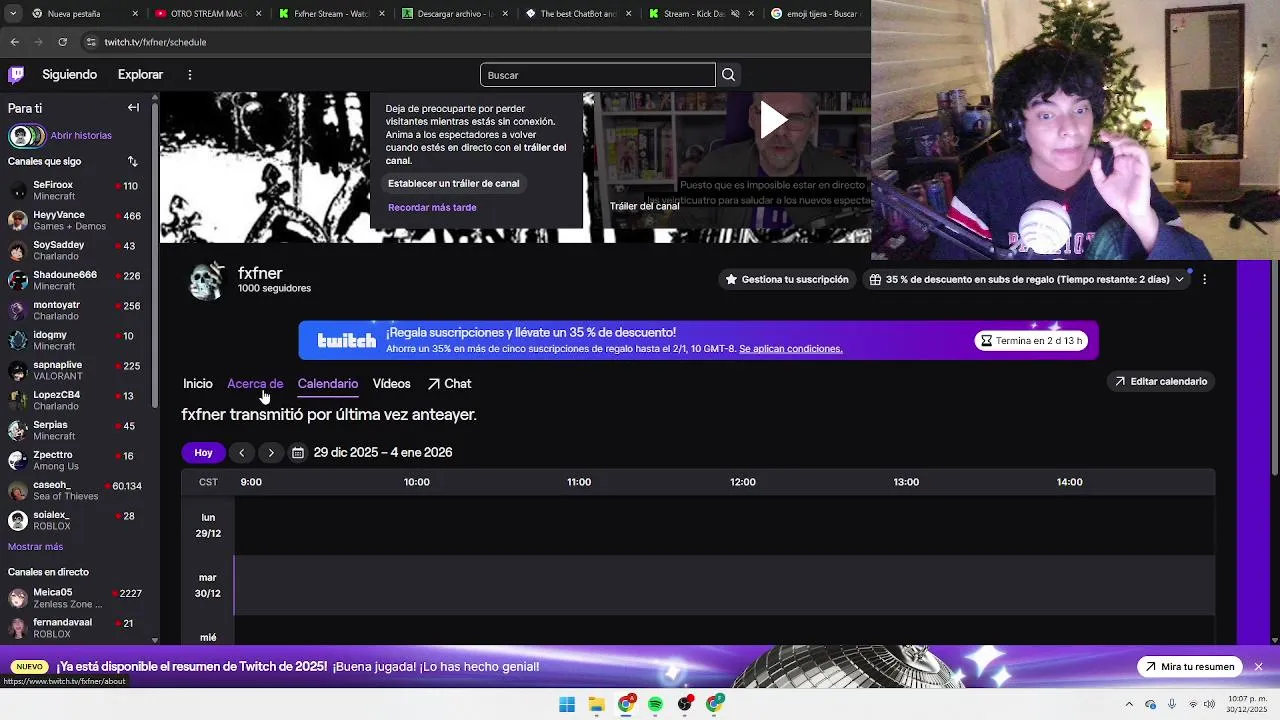
Task: Open SoySaddey channel in sidebar
Action: point(74,250)
